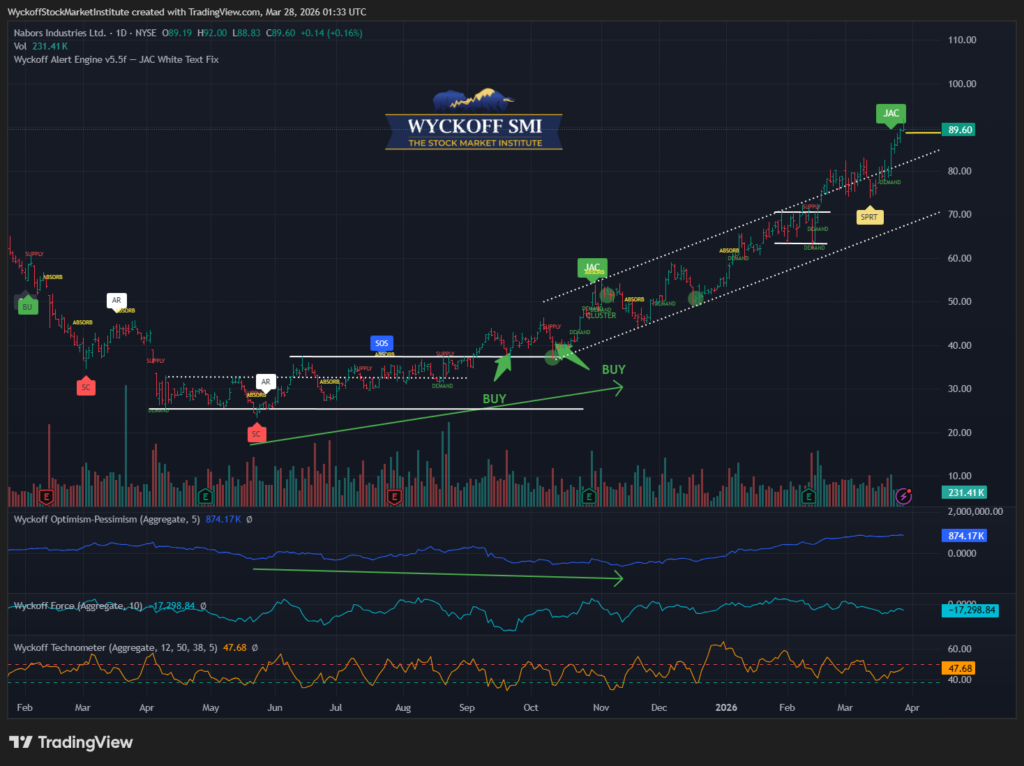This screenshot has height=766, width=1024.
Task: Click the TradingView logo
Action: point(71,742)
